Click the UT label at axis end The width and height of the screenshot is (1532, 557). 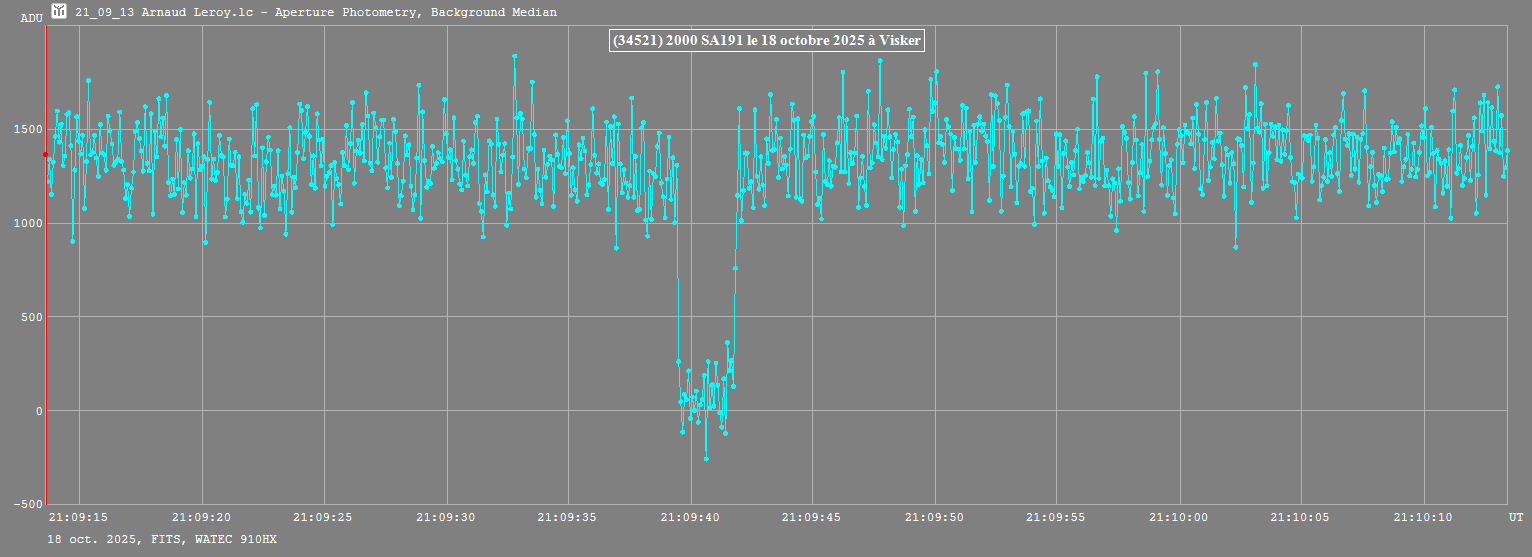tap(1515, 518)
